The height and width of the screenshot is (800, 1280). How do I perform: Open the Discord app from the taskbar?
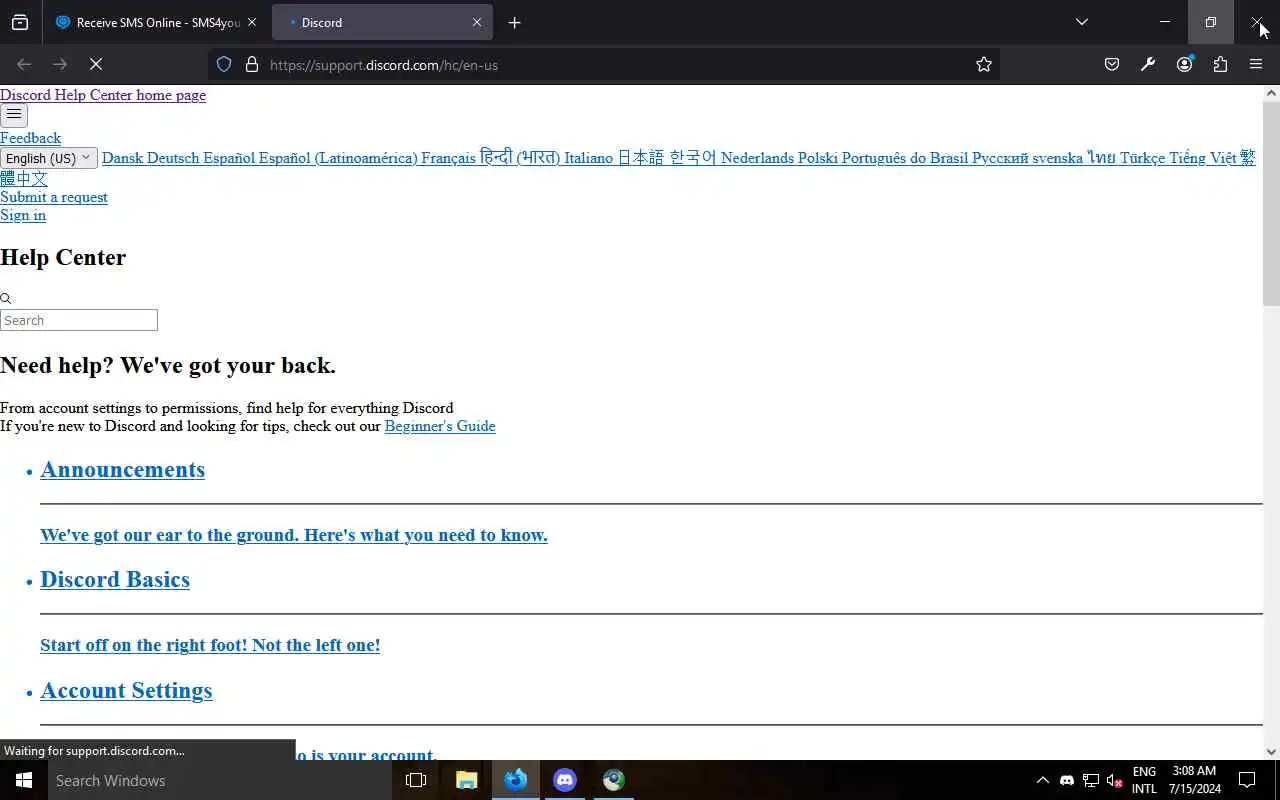click(x=565, y=780)
